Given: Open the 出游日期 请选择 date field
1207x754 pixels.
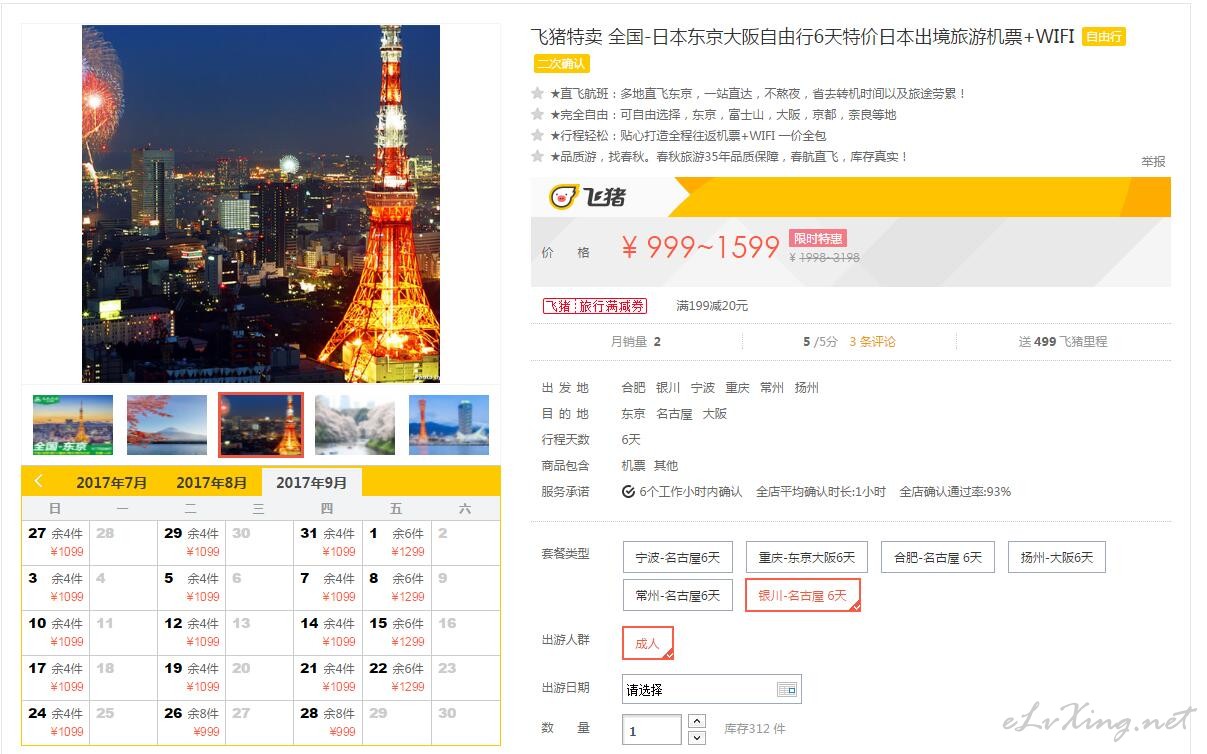Looking at the screenshot, I should point(712,690).
